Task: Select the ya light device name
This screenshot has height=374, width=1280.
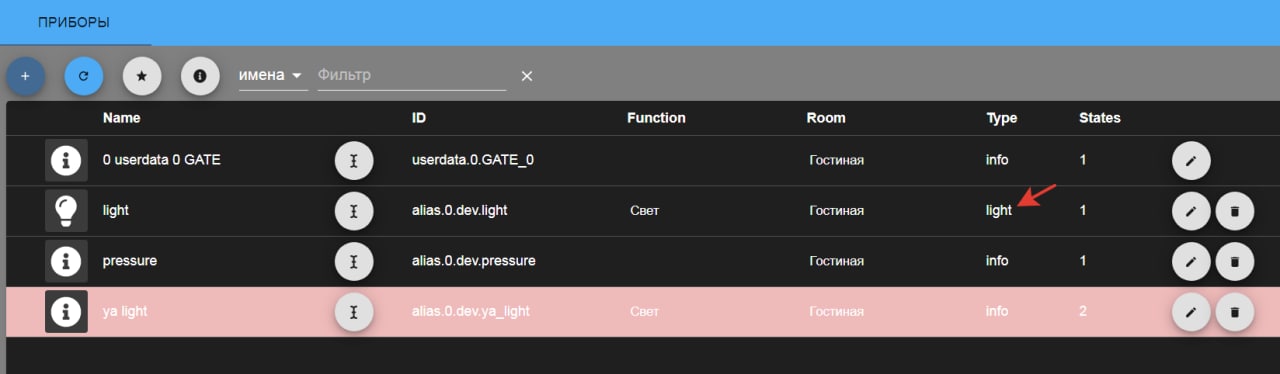Action: pos(125,312)
